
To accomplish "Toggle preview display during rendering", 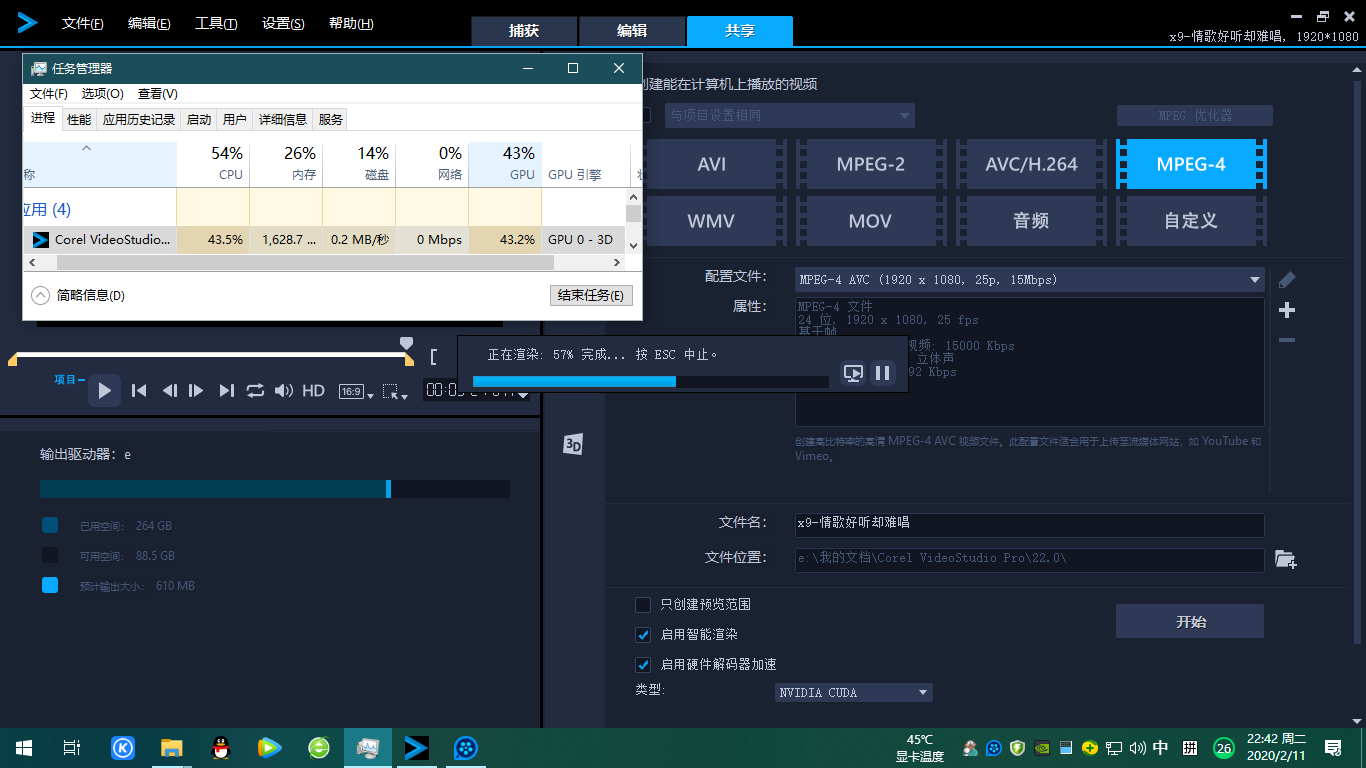I will point(853,373).
